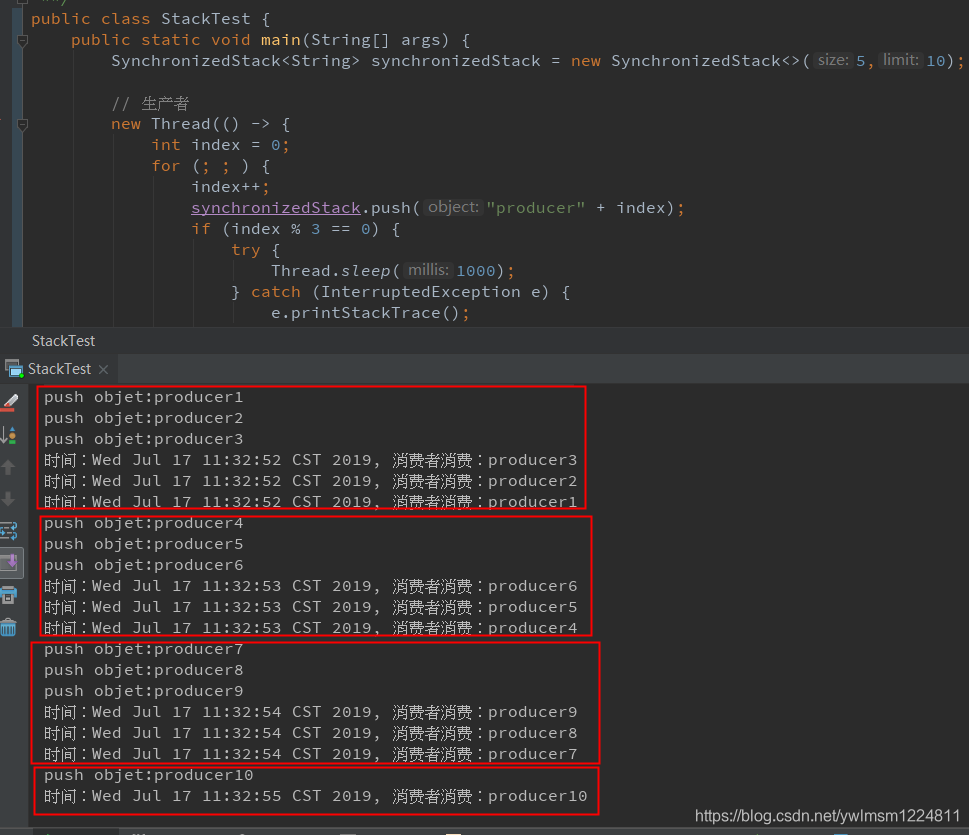Collapse the new Thread lambda fold marker
The height and width of the screenshot is (835, 969).
(23, 125)
